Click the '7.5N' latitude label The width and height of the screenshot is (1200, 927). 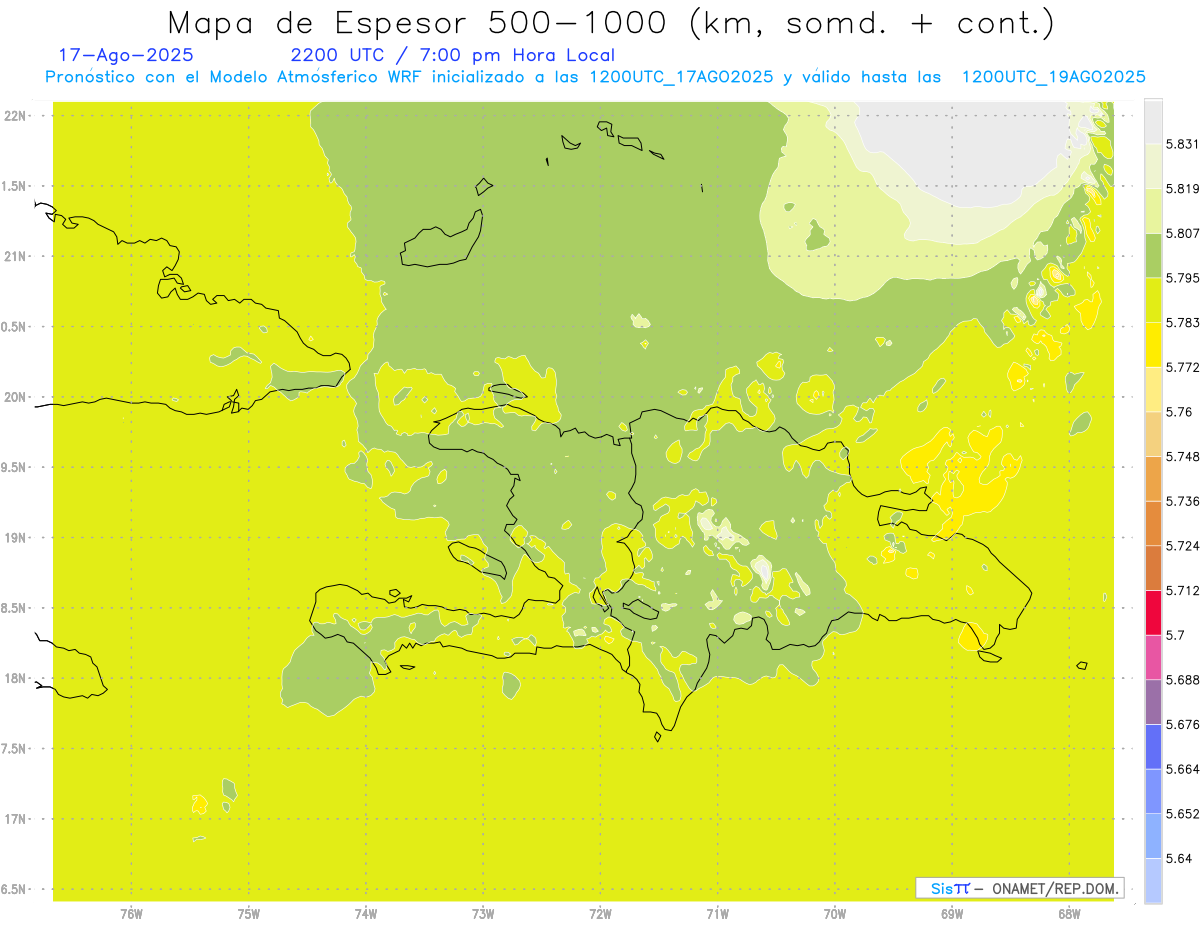[15, 749]
